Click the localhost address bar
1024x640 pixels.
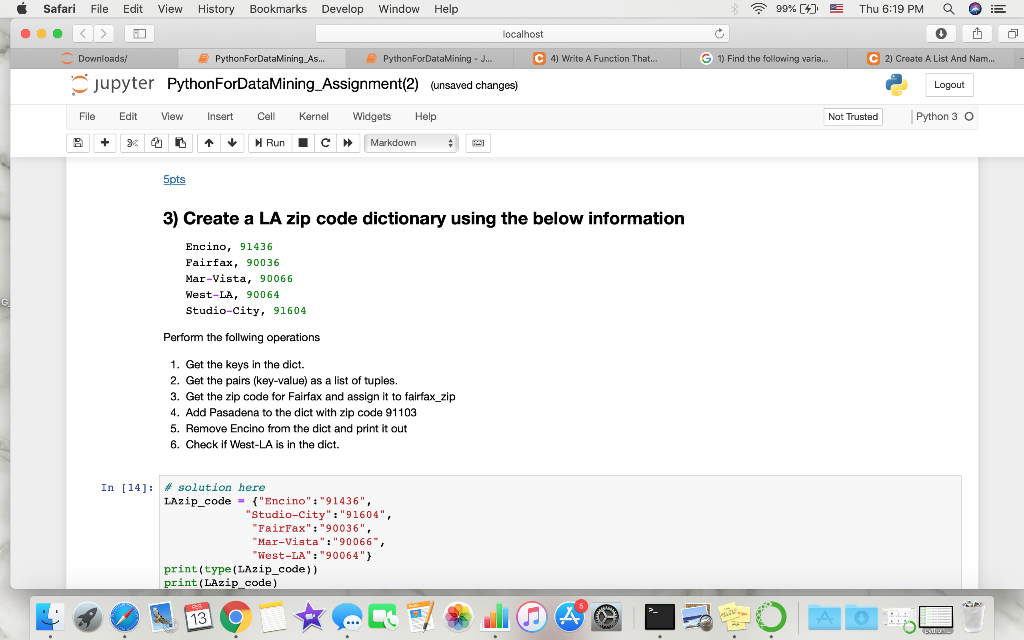click(523, 34)
